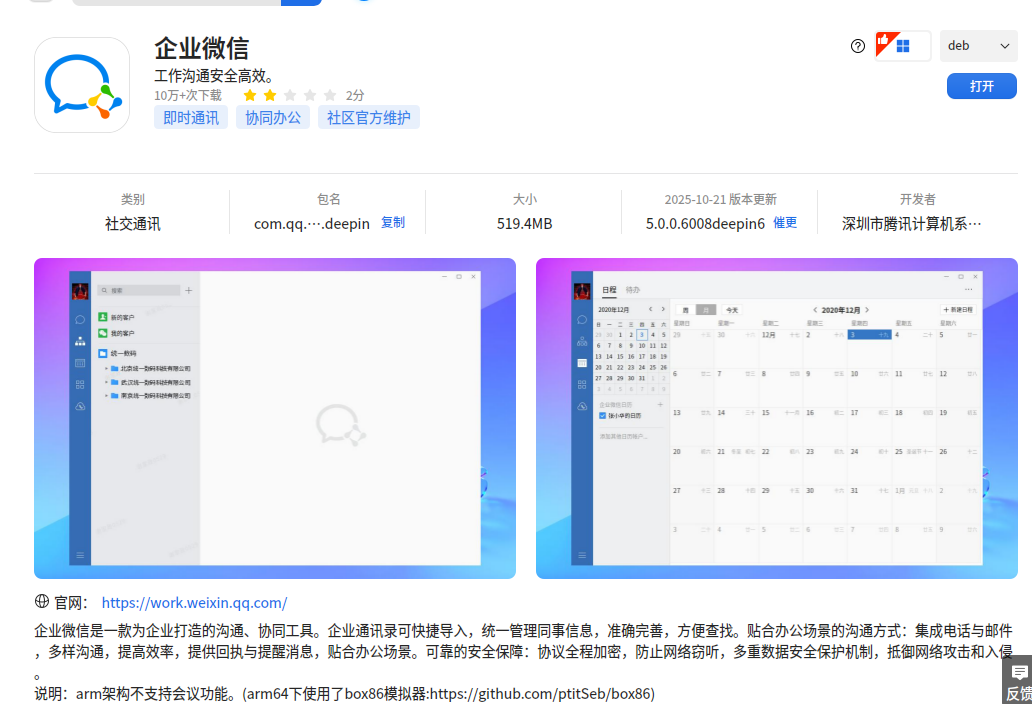
Task: Click the recommended blue grid icon
Action: (903, 46)
